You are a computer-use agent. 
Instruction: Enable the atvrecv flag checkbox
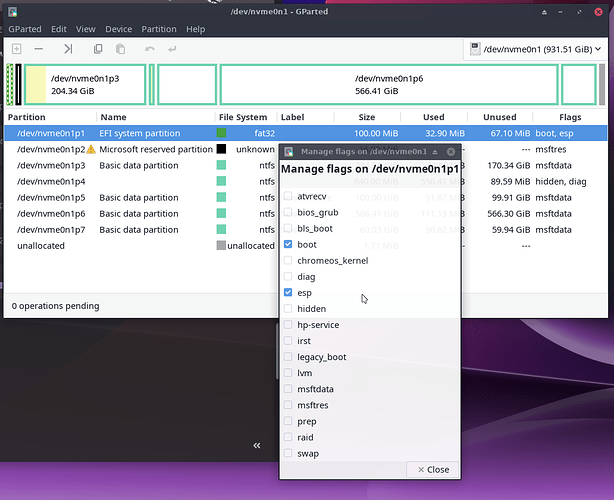[x=288, y=196]
